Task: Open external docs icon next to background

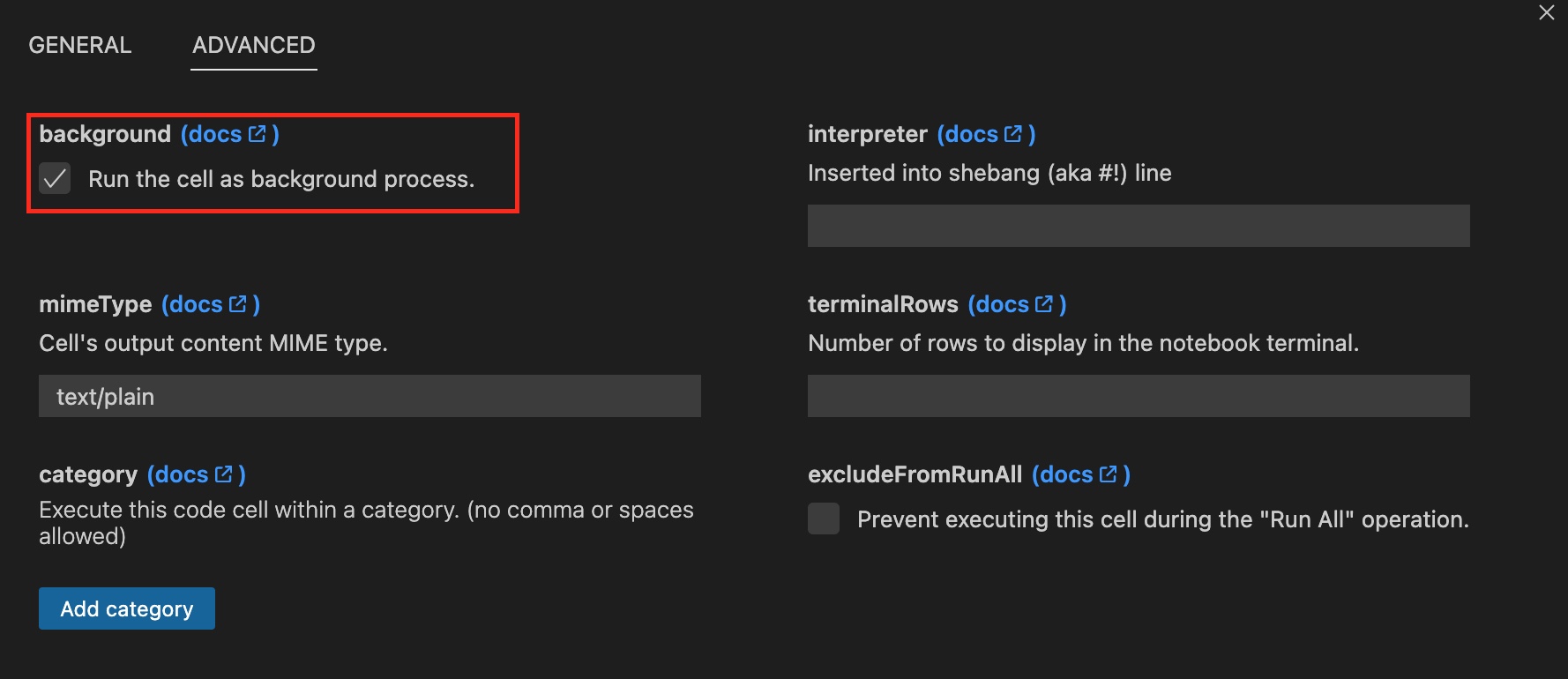Action: click(x=258, y=134)
